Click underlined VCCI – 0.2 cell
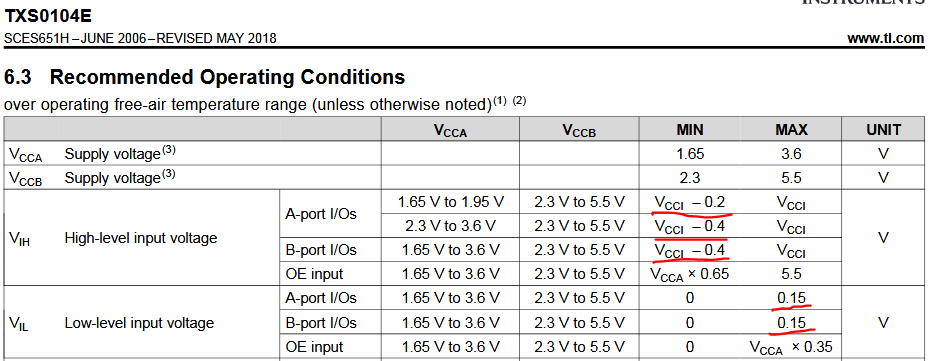 point(690,203)
